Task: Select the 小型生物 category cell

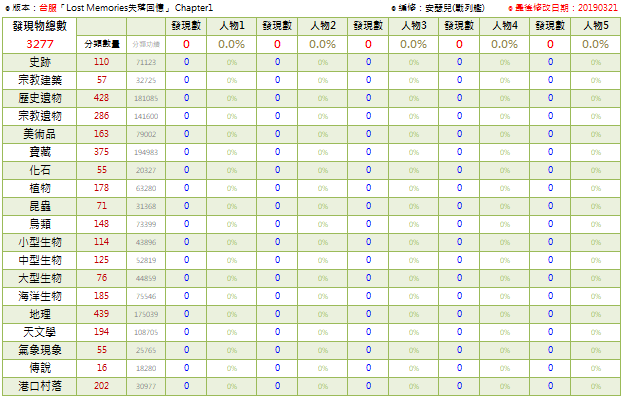Action: (x=39, y=242)
